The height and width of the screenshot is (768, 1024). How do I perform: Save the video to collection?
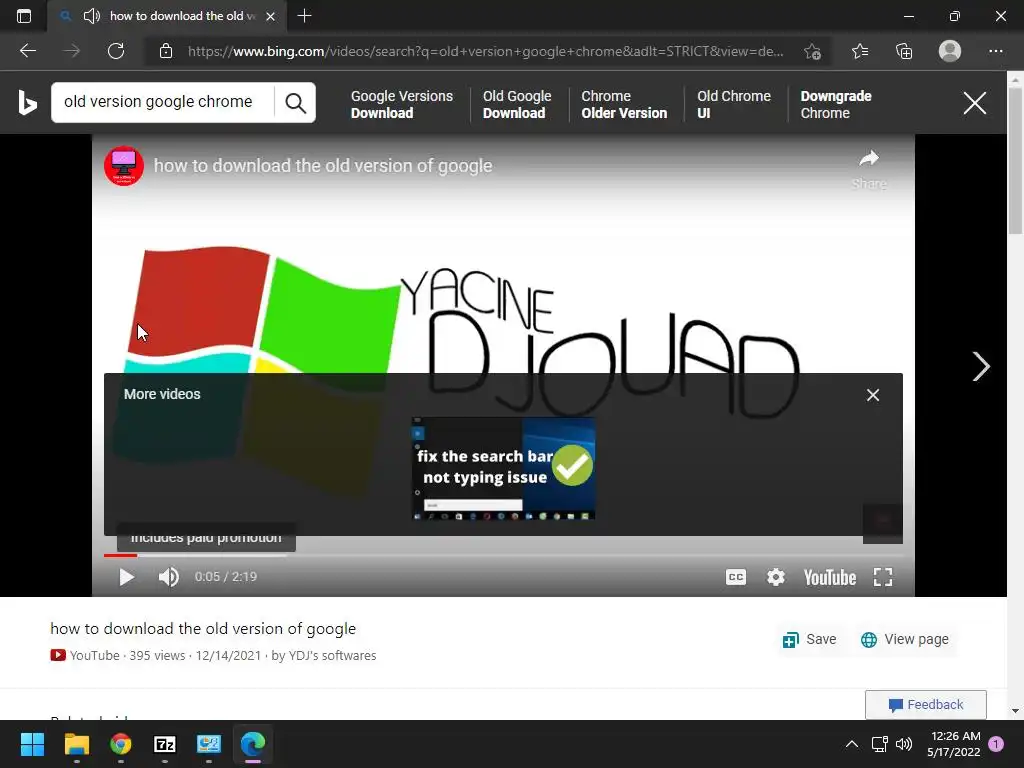tap(809, 639)
